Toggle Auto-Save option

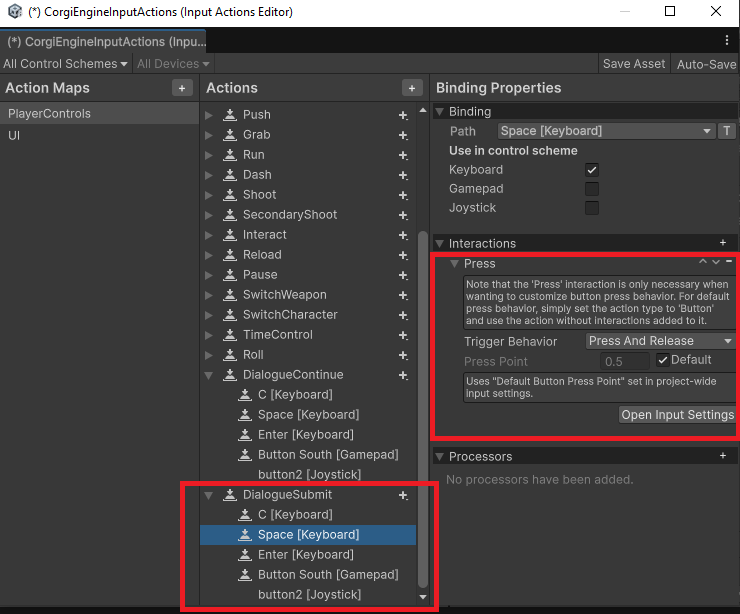tap(706, 64)
